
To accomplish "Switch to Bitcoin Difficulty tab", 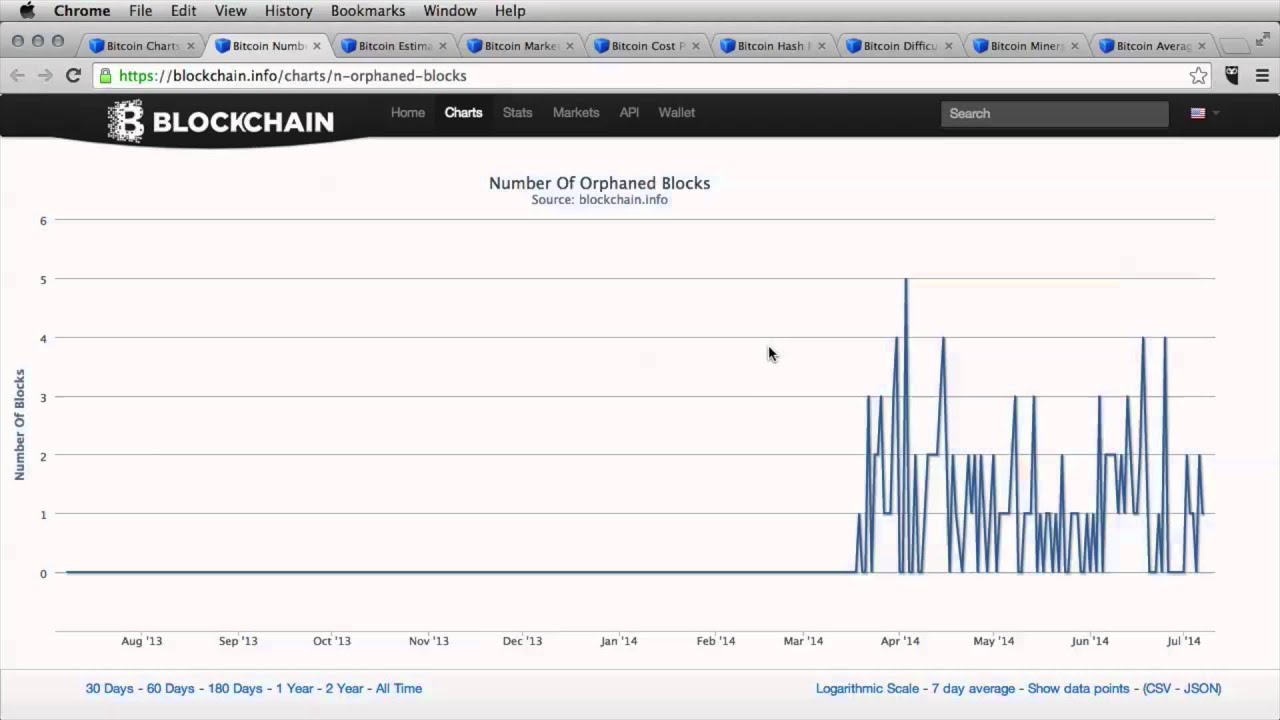I will [x=900, y=46].
